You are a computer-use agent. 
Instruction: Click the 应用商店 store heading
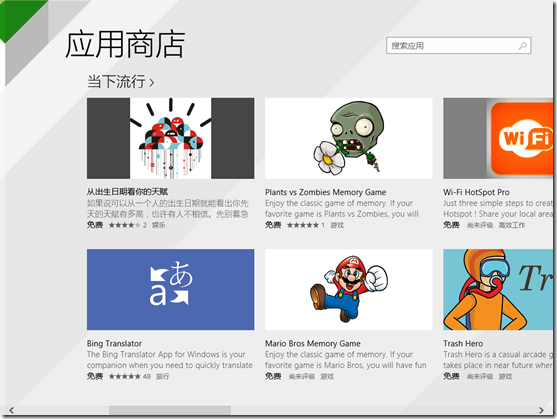[125, 44]
